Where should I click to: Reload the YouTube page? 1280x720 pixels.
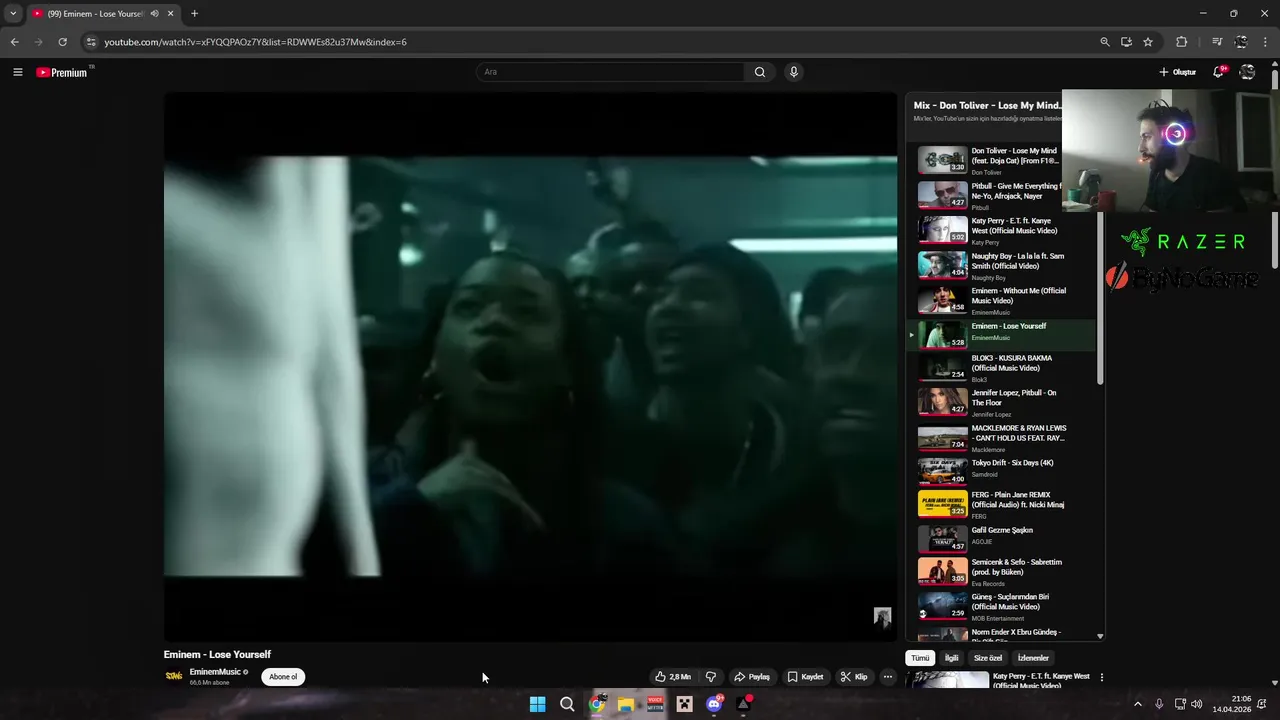(x=62, y=42)
